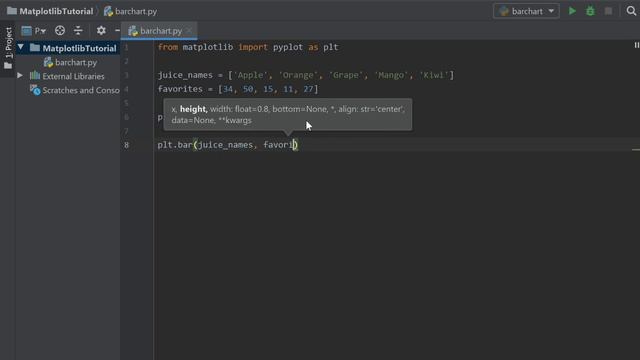Click the height parameter in tooltip

click(x=193, y=109)
